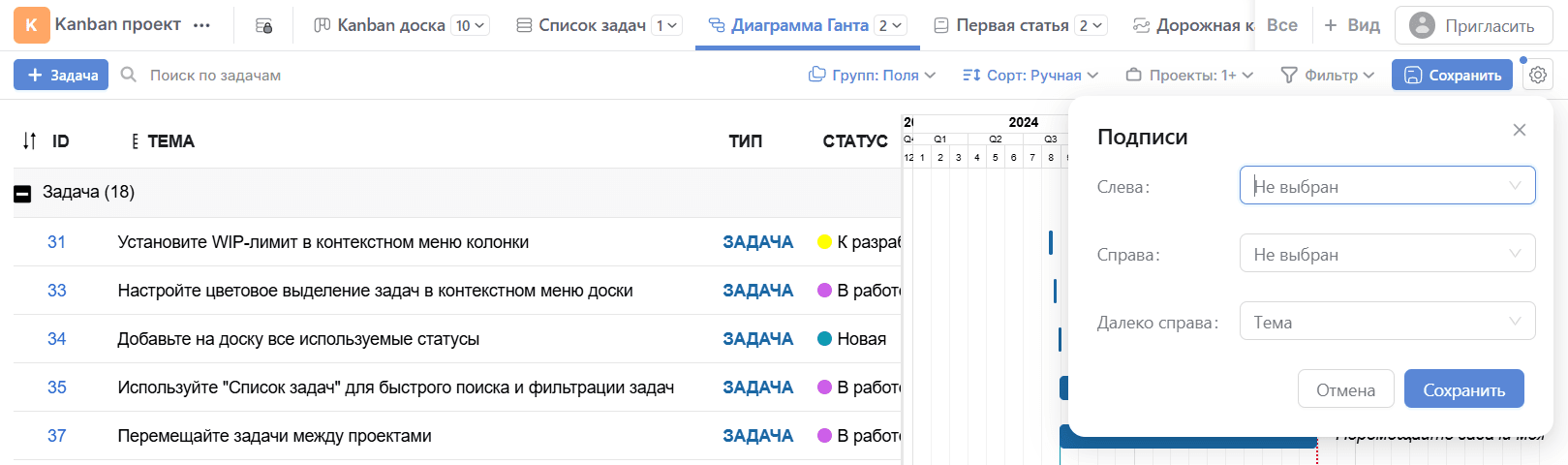Click the yellow status dot for task 31
1568x465 pixels.
(824, 242)
